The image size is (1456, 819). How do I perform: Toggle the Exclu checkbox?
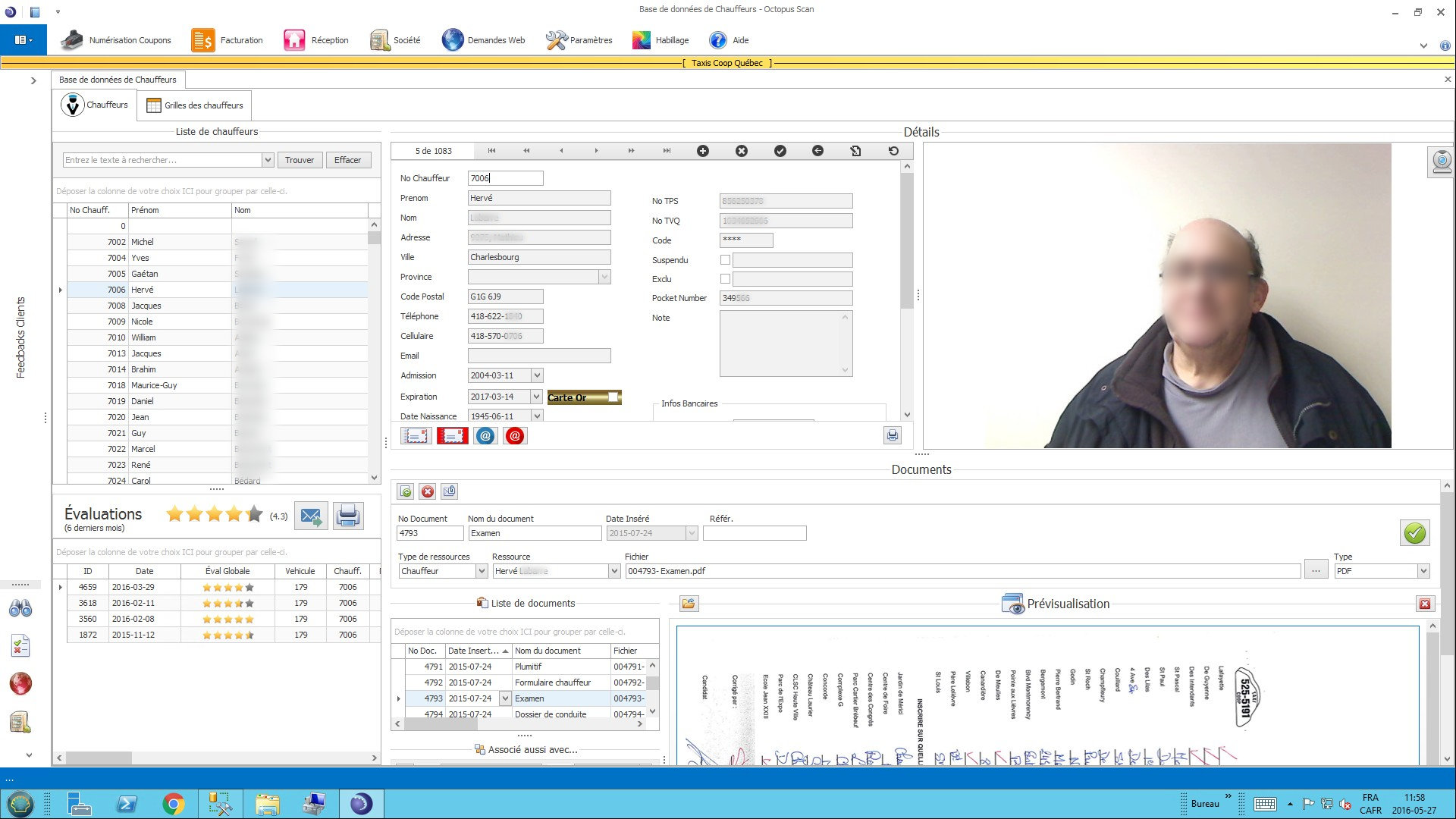725,279
